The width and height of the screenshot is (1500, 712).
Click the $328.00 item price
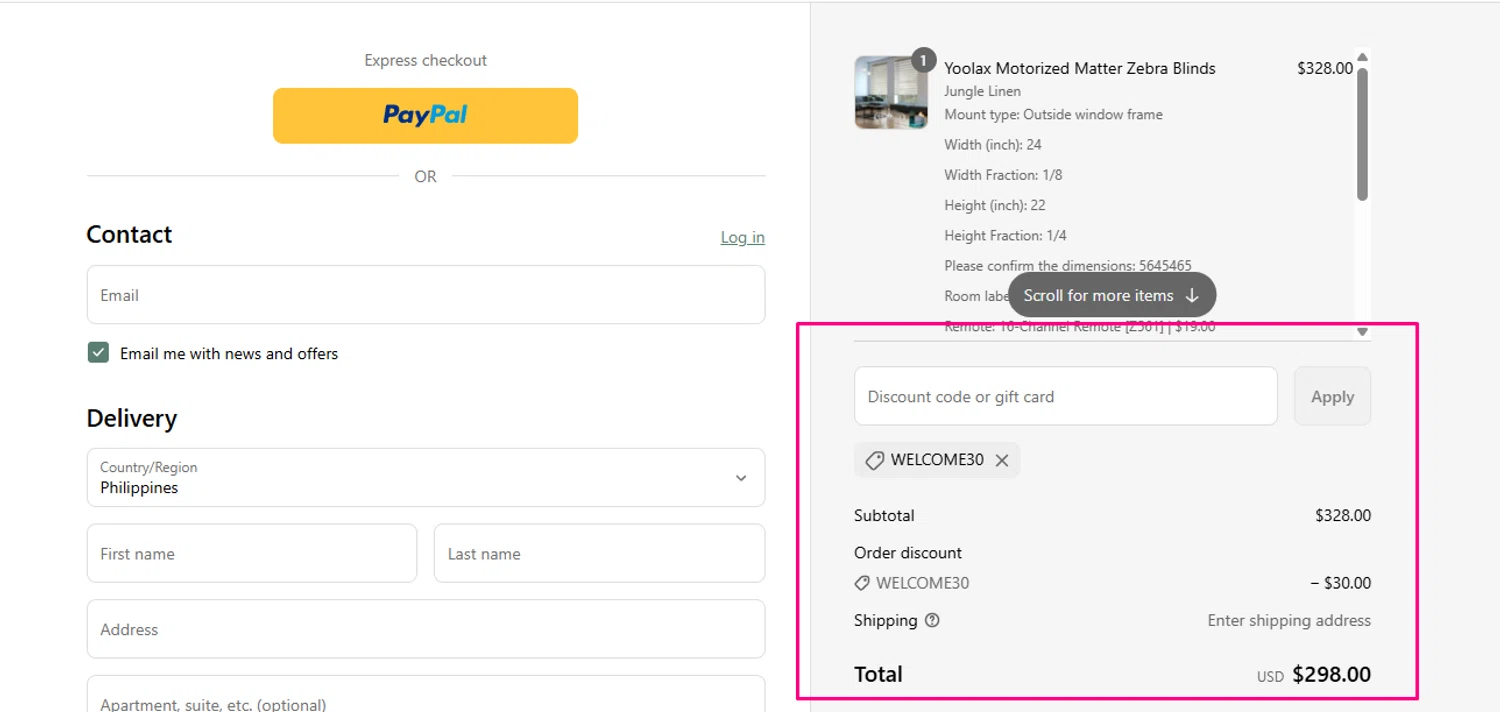point(1325,68)
